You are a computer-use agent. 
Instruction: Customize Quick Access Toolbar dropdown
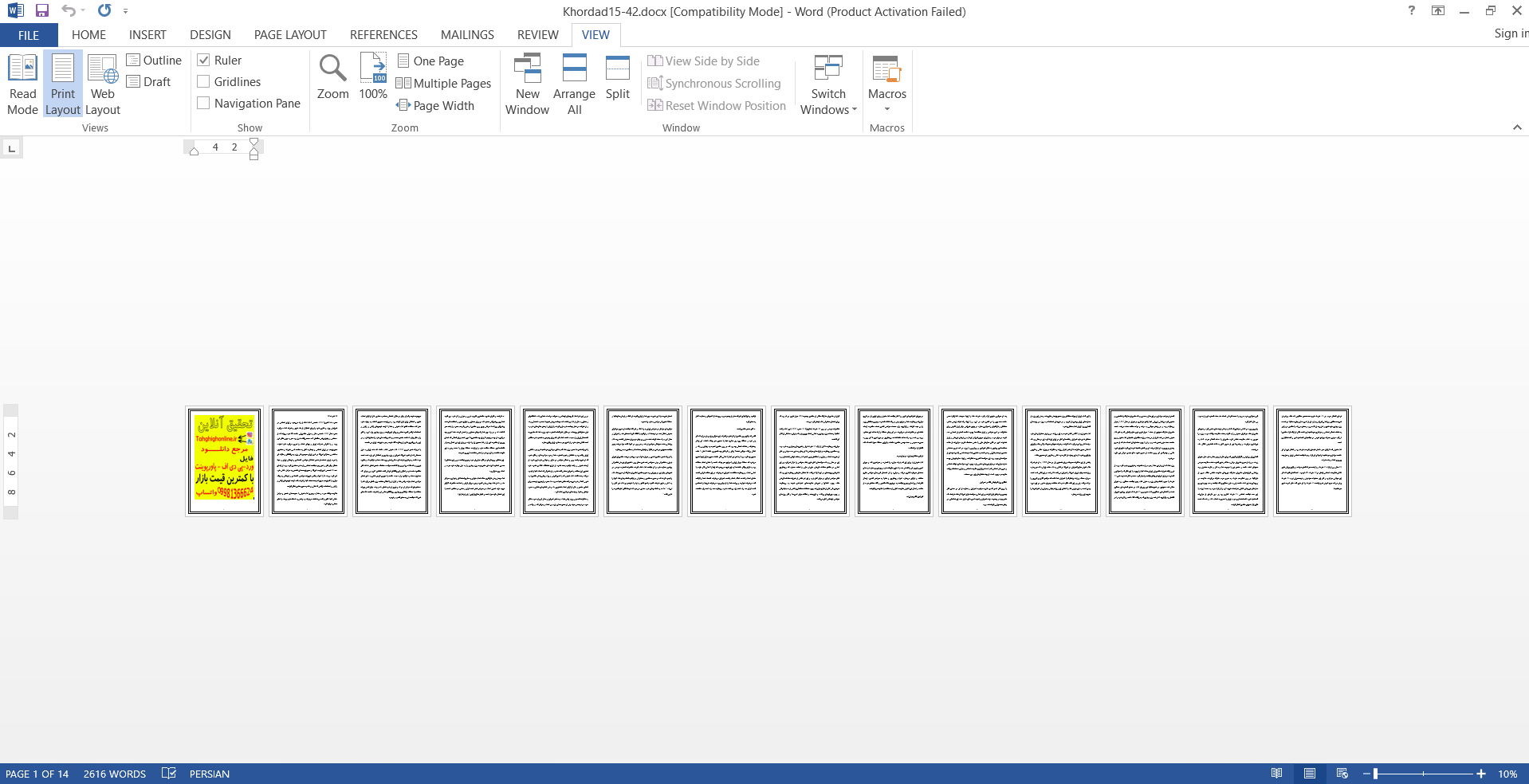(x=125, y=11)
